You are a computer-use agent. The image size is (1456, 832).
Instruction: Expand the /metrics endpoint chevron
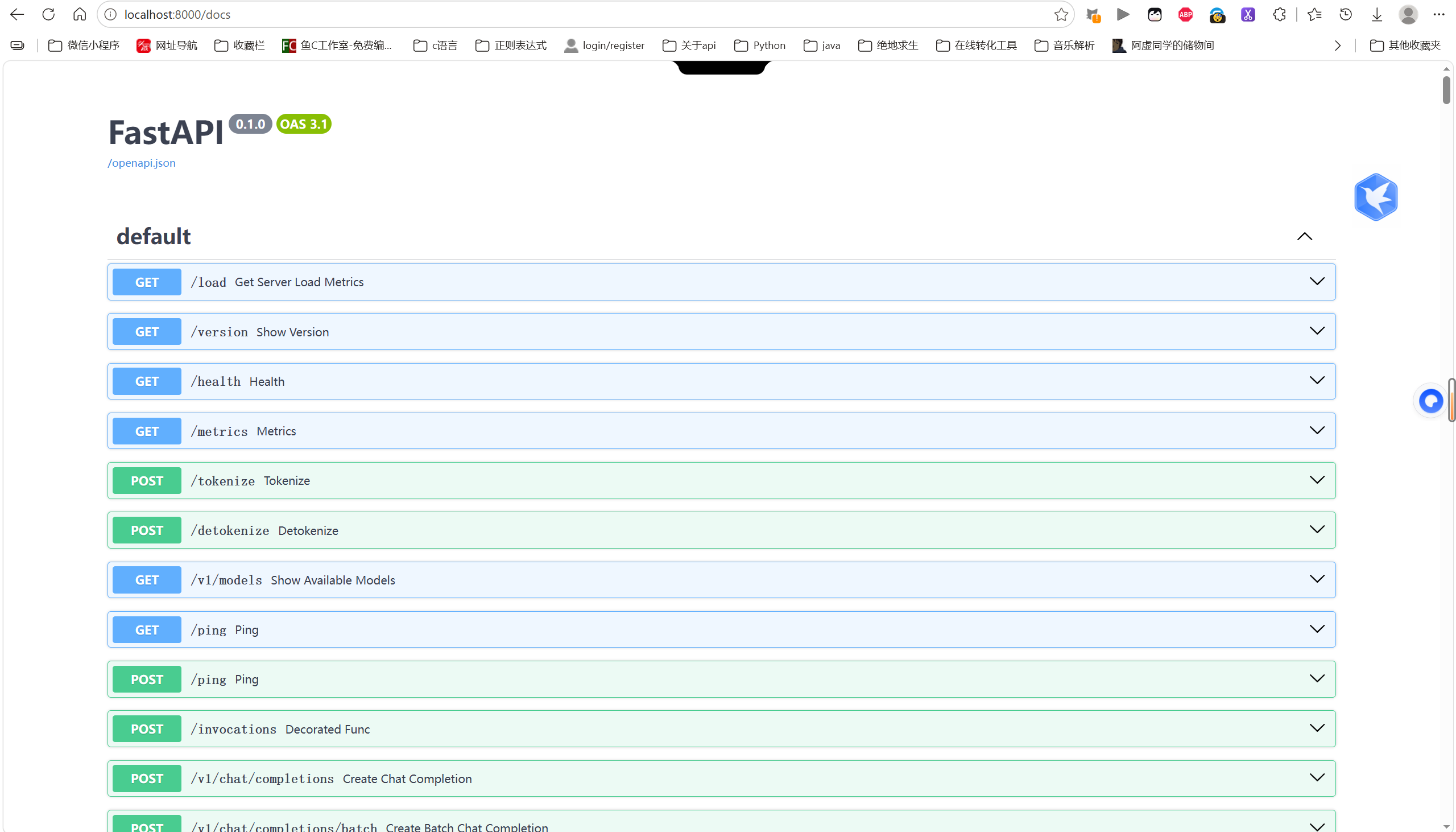pos(1317,430)
